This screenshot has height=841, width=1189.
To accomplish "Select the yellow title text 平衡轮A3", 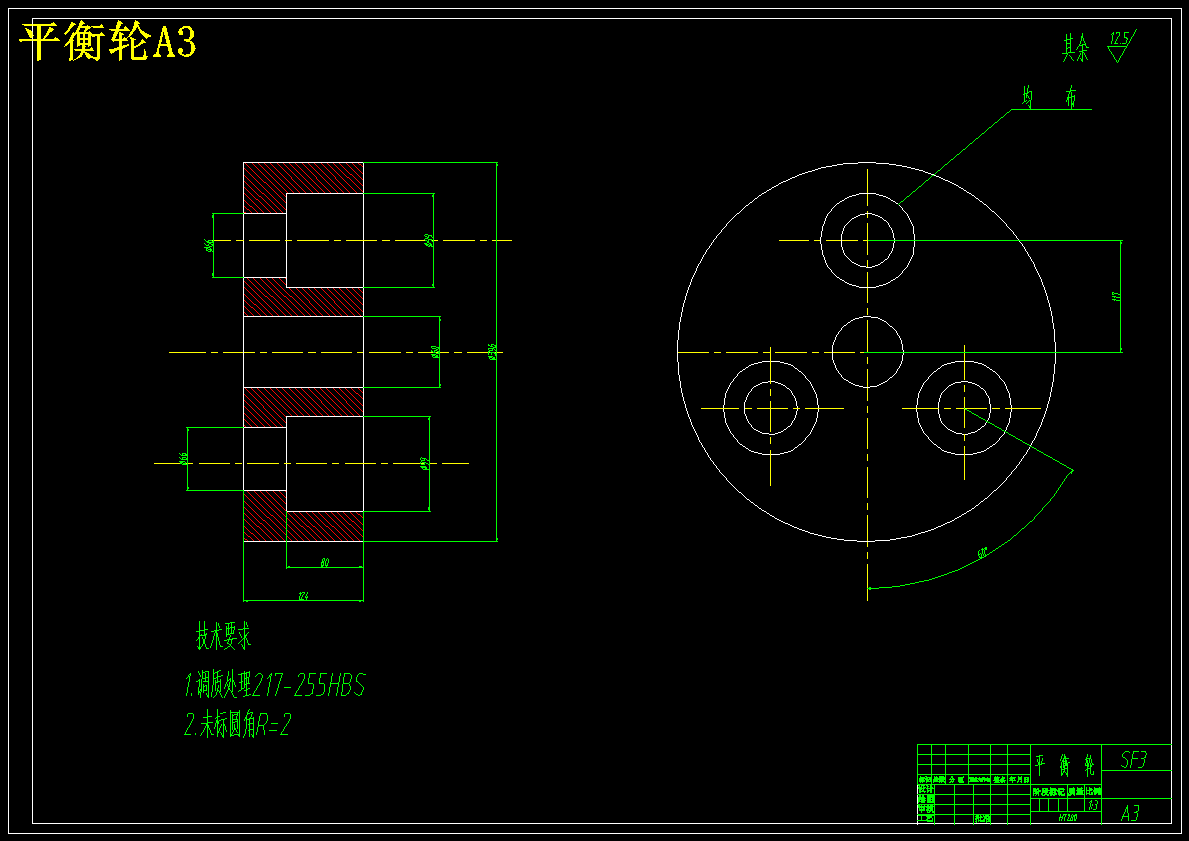I will tap(108, 42).
